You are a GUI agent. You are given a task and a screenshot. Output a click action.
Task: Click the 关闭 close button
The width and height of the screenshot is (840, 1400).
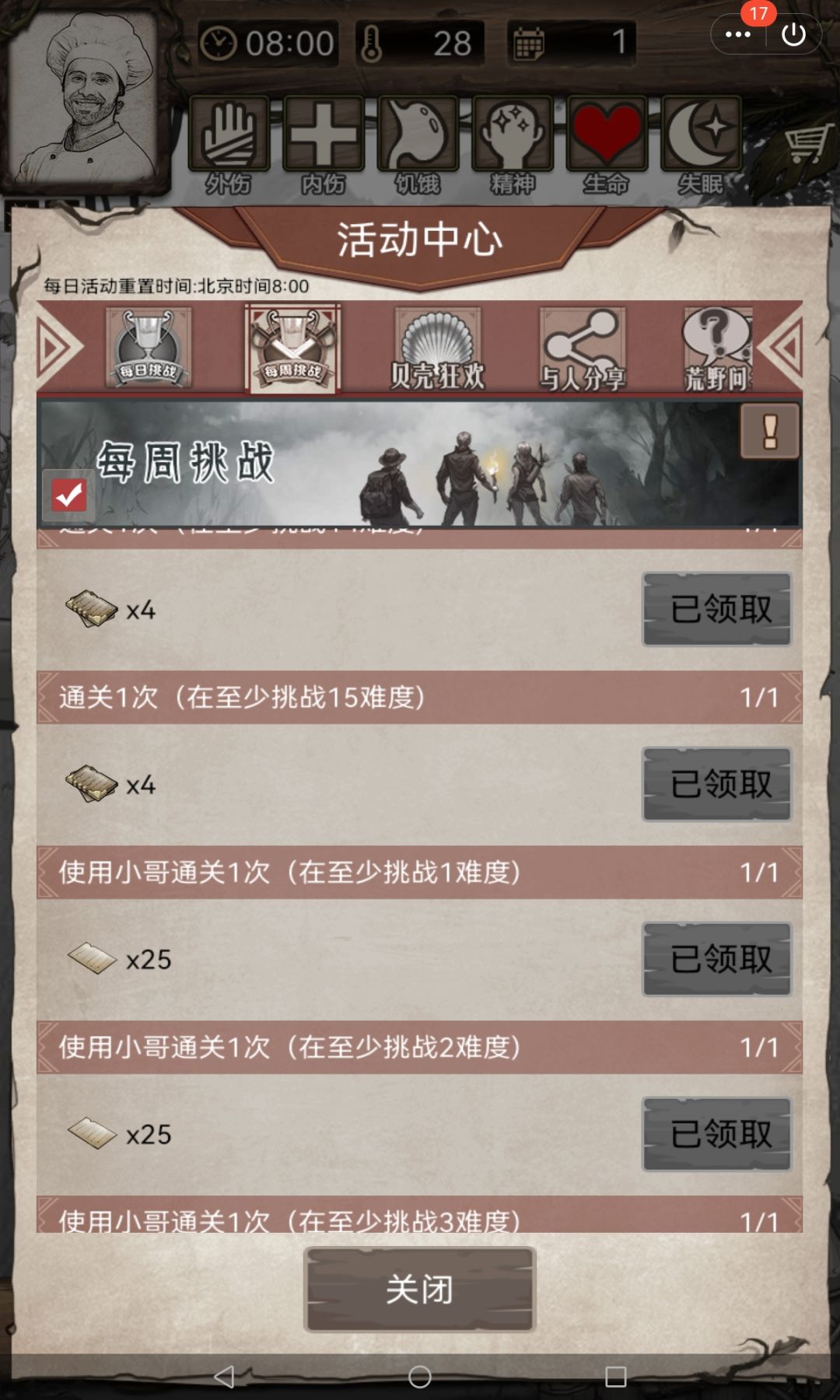[419, 1289]
